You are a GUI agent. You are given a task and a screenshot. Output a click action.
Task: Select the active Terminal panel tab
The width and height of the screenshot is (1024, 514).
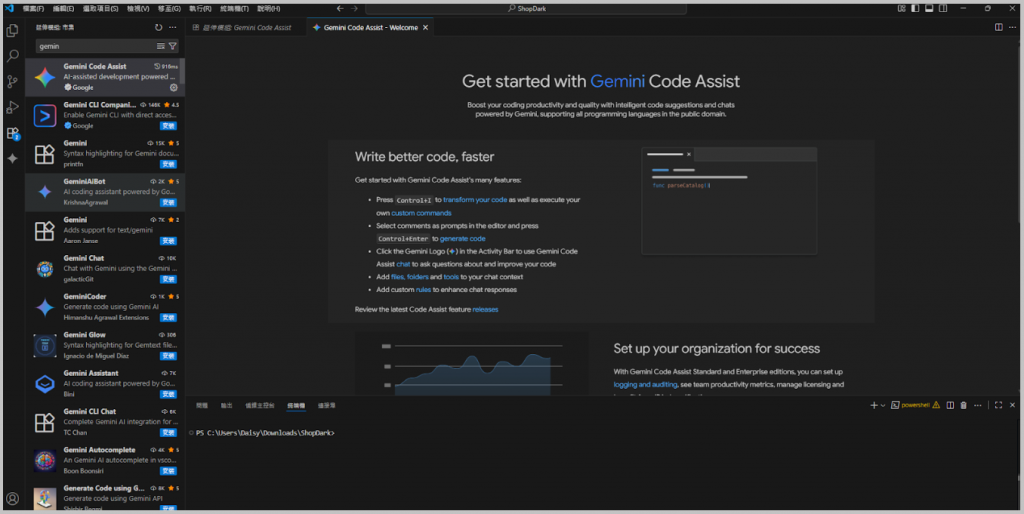(296, 406)
